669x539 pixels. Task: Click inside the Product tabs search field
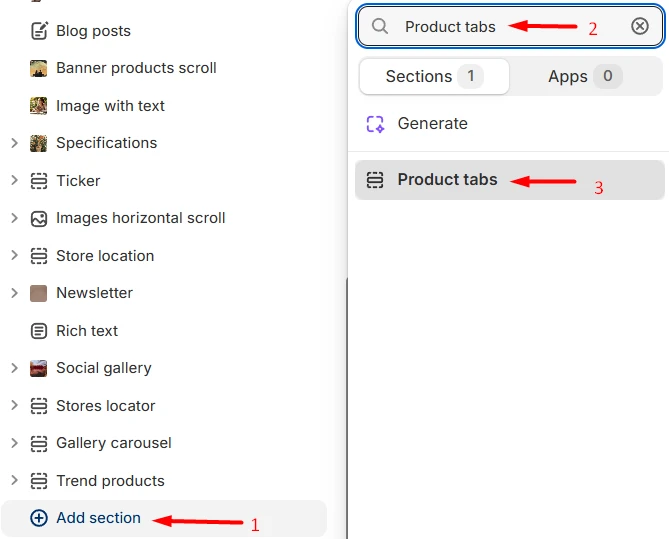510,26
